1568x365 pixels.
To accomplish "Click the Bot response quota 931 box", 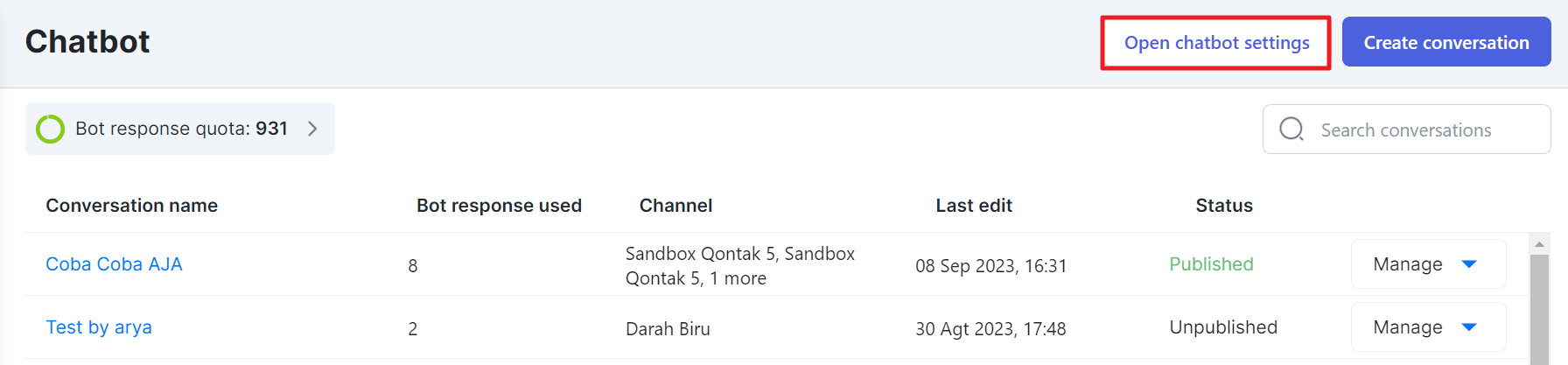I will coord(180,129).
